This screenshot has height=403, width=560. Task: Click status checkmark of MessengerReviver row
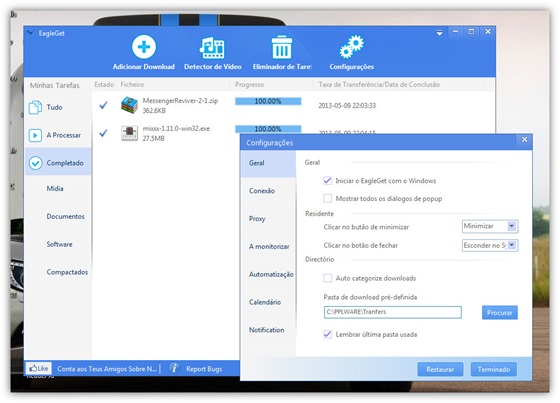(x=103, y=105)
